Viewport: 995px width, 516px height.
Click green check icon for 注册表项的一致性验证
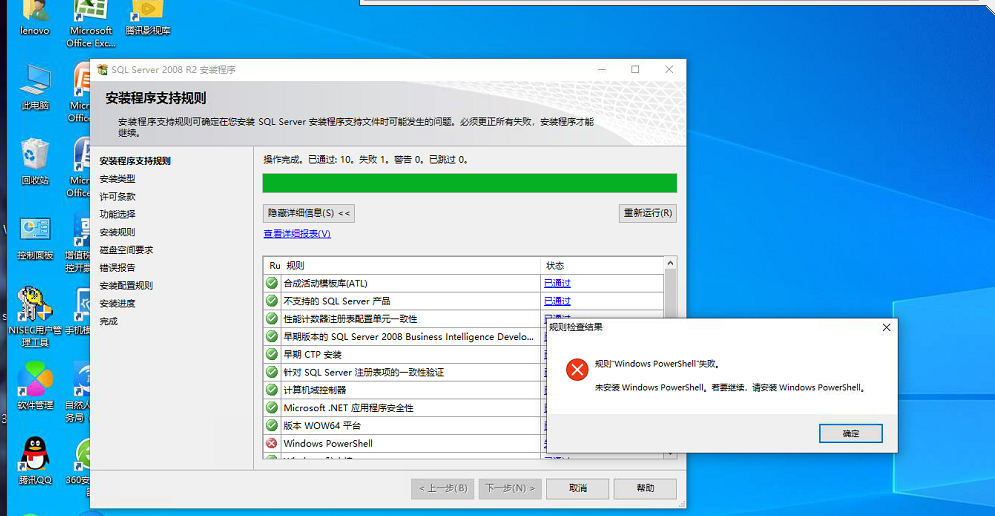272,372
